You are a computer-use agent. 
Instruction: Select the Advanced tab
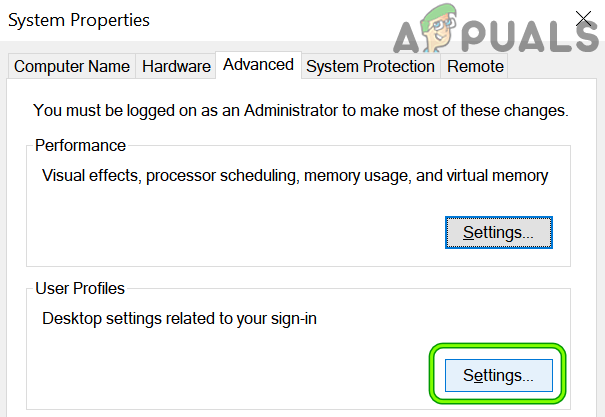tap(258, 65)
